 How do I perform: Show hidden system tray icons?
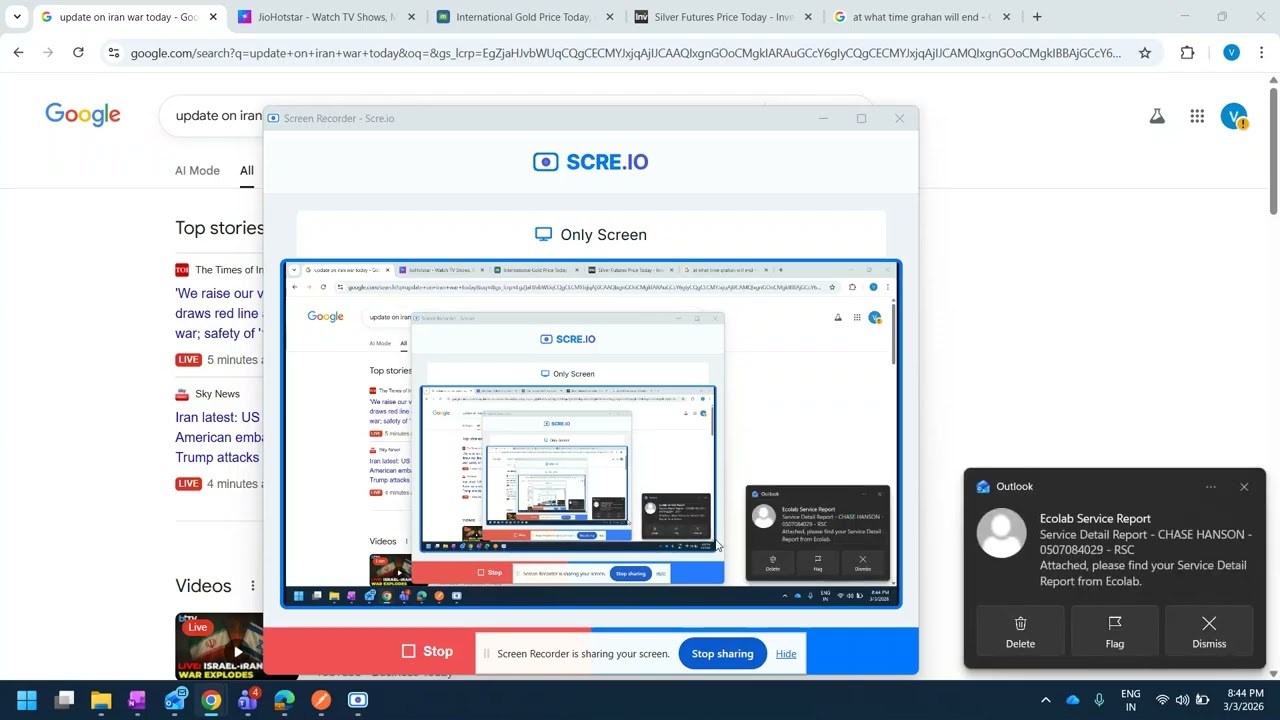1046,700
